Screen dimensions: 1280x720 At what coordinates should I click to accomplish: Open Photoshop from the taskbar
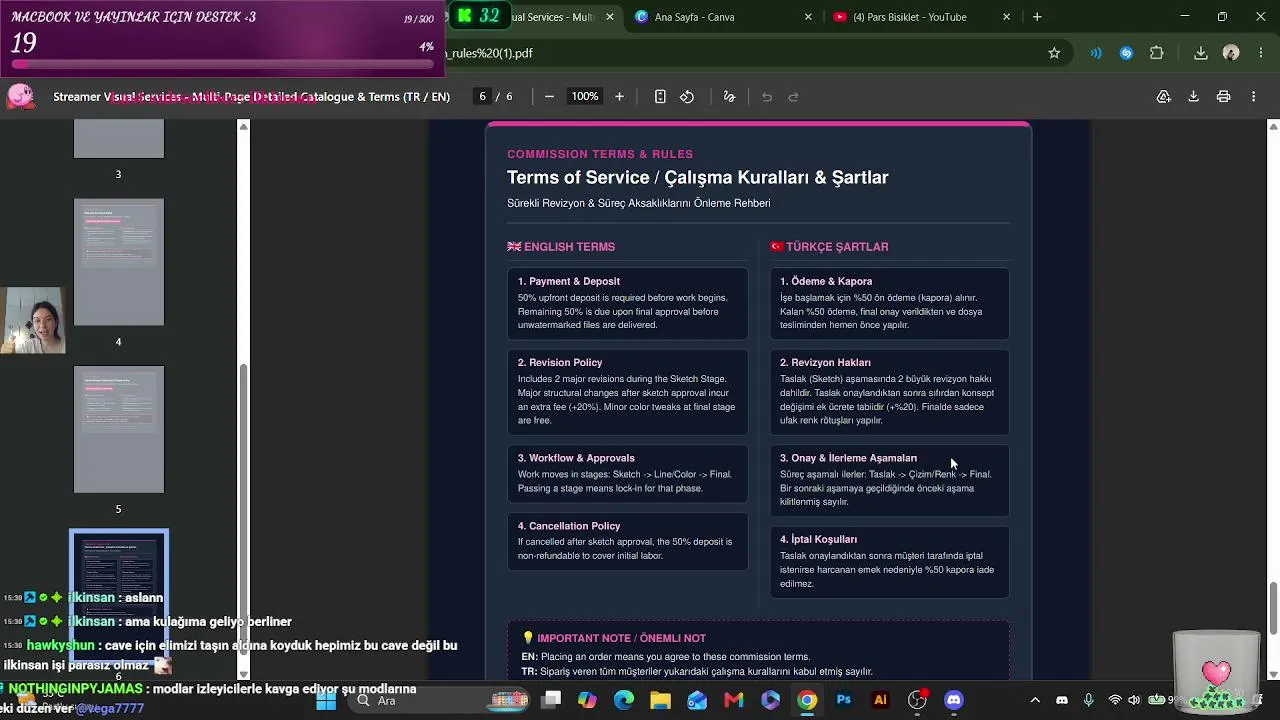(x=844, y=700)
